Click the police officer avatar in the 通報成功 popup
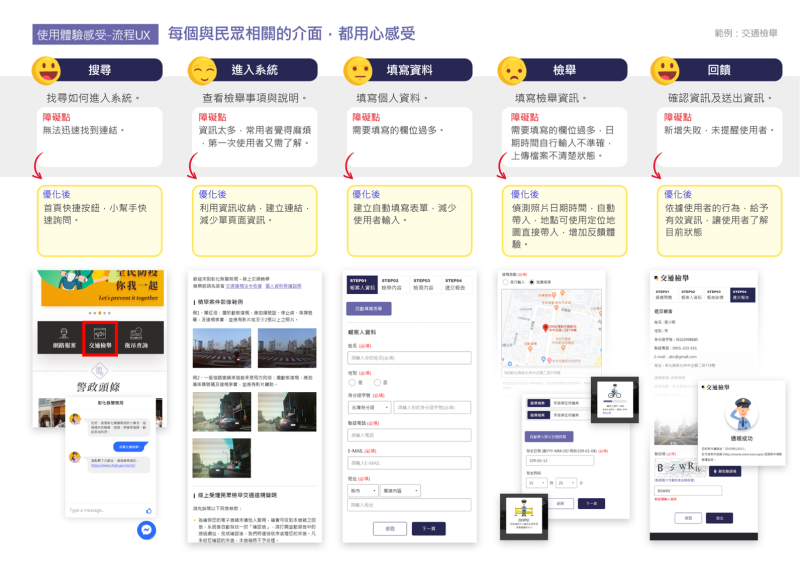The image size is (800, 566). tap(741, 413)
